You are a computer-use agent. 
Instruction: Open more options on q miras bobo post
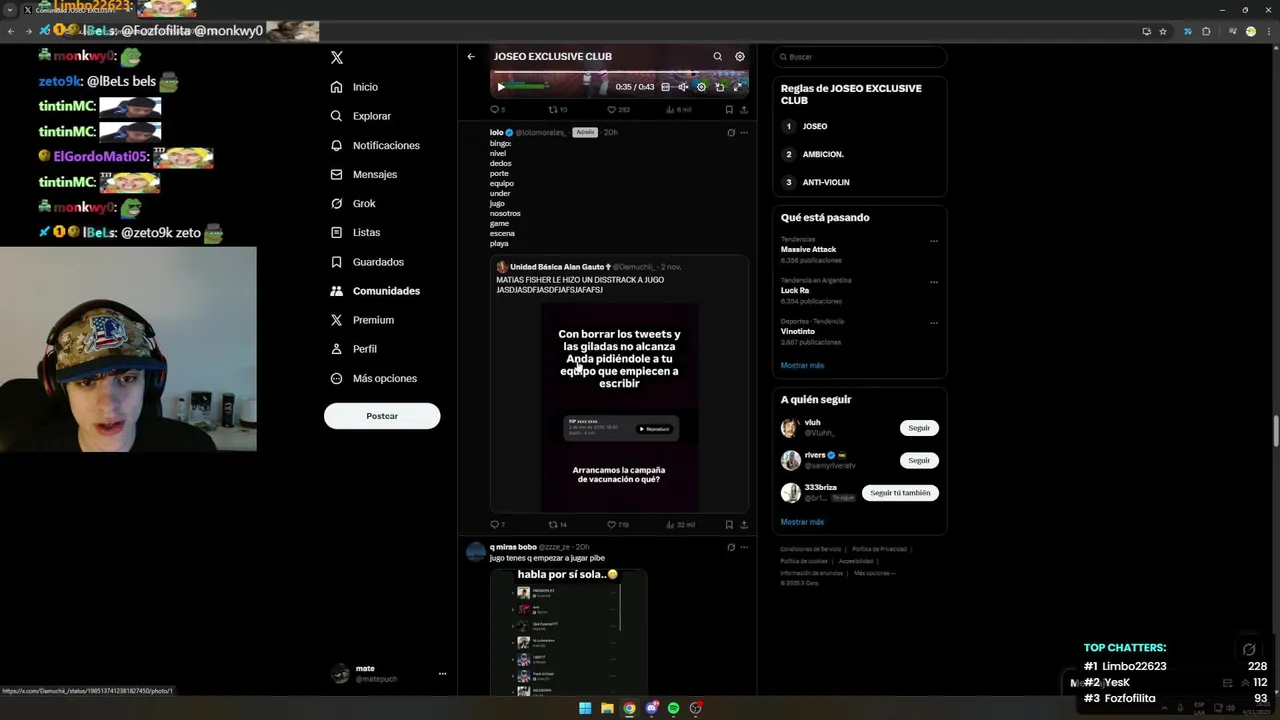[x=744, y=547]
